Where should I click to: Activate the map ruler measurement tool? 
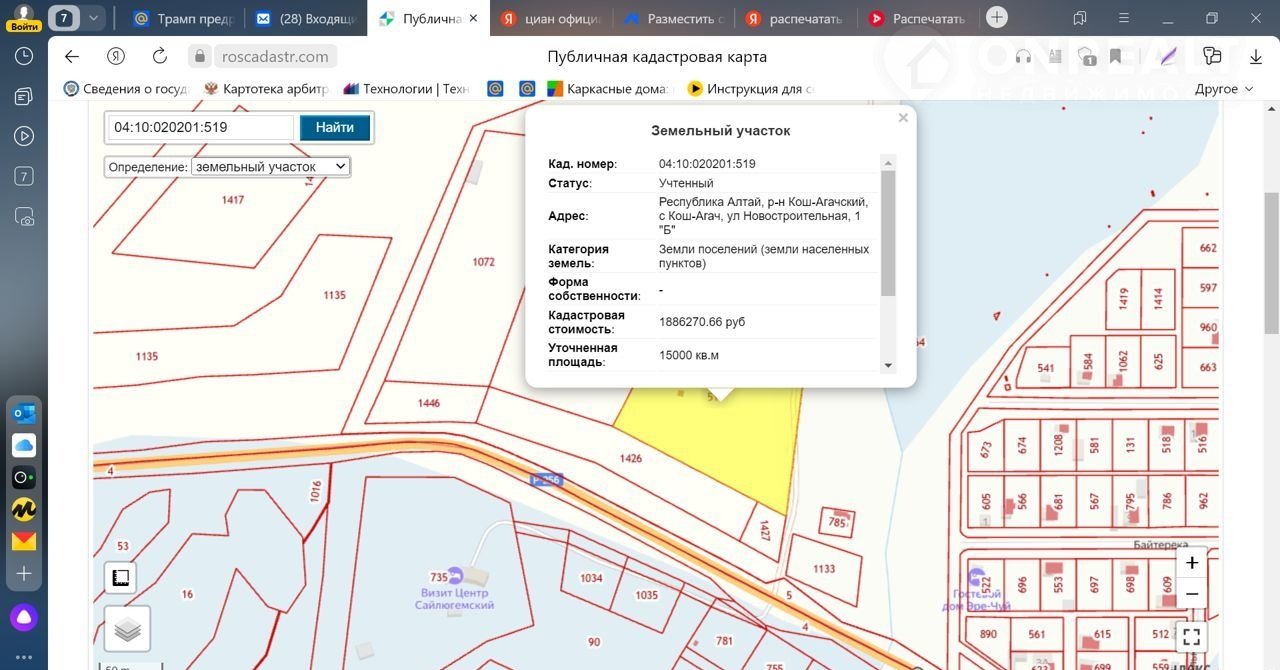point(120,578)
